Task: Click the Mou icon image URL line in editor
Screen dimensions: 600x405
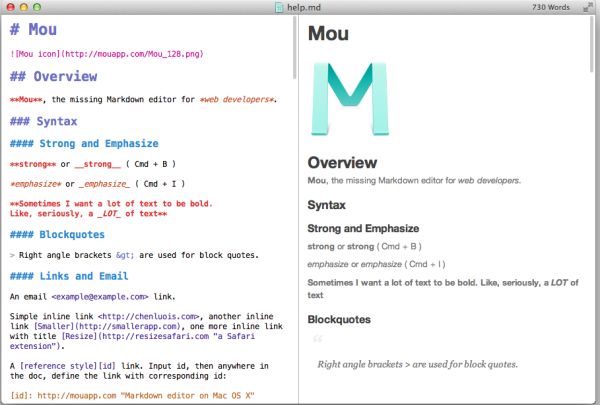Action: tap(107, 54)
